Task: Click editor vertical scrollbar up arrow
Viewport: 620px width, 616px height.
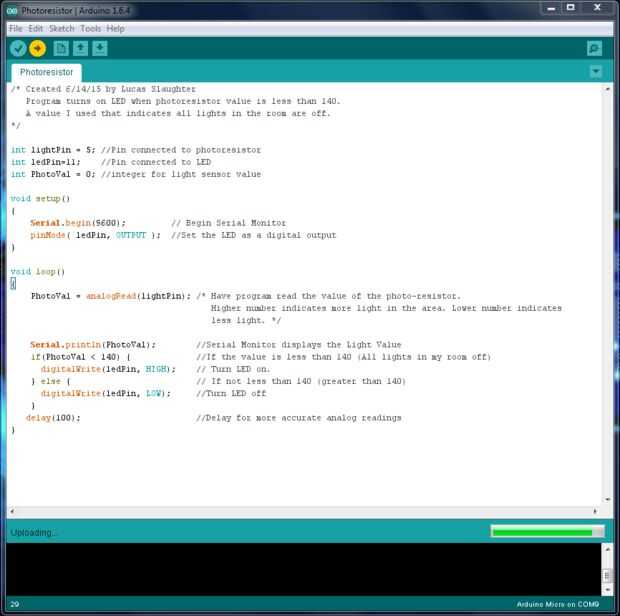Action: coord(607,89)
